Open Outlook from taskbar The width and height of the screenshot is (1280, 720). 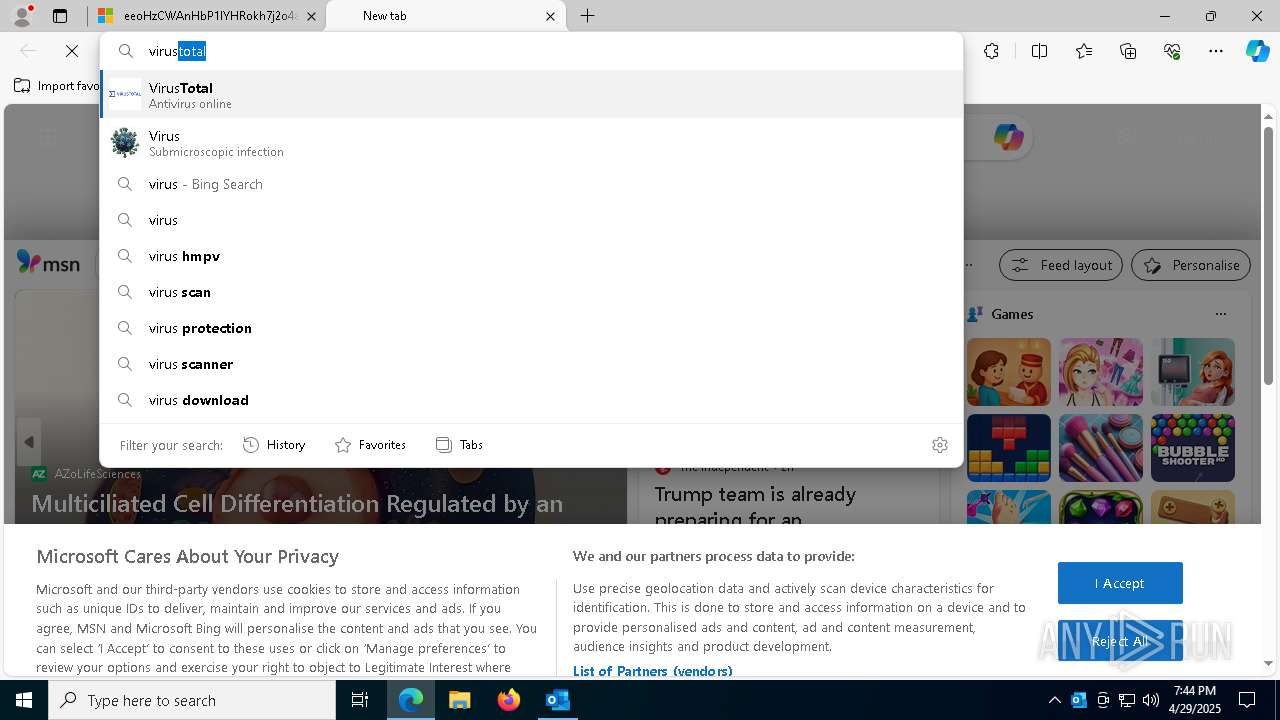click(557, 700)
